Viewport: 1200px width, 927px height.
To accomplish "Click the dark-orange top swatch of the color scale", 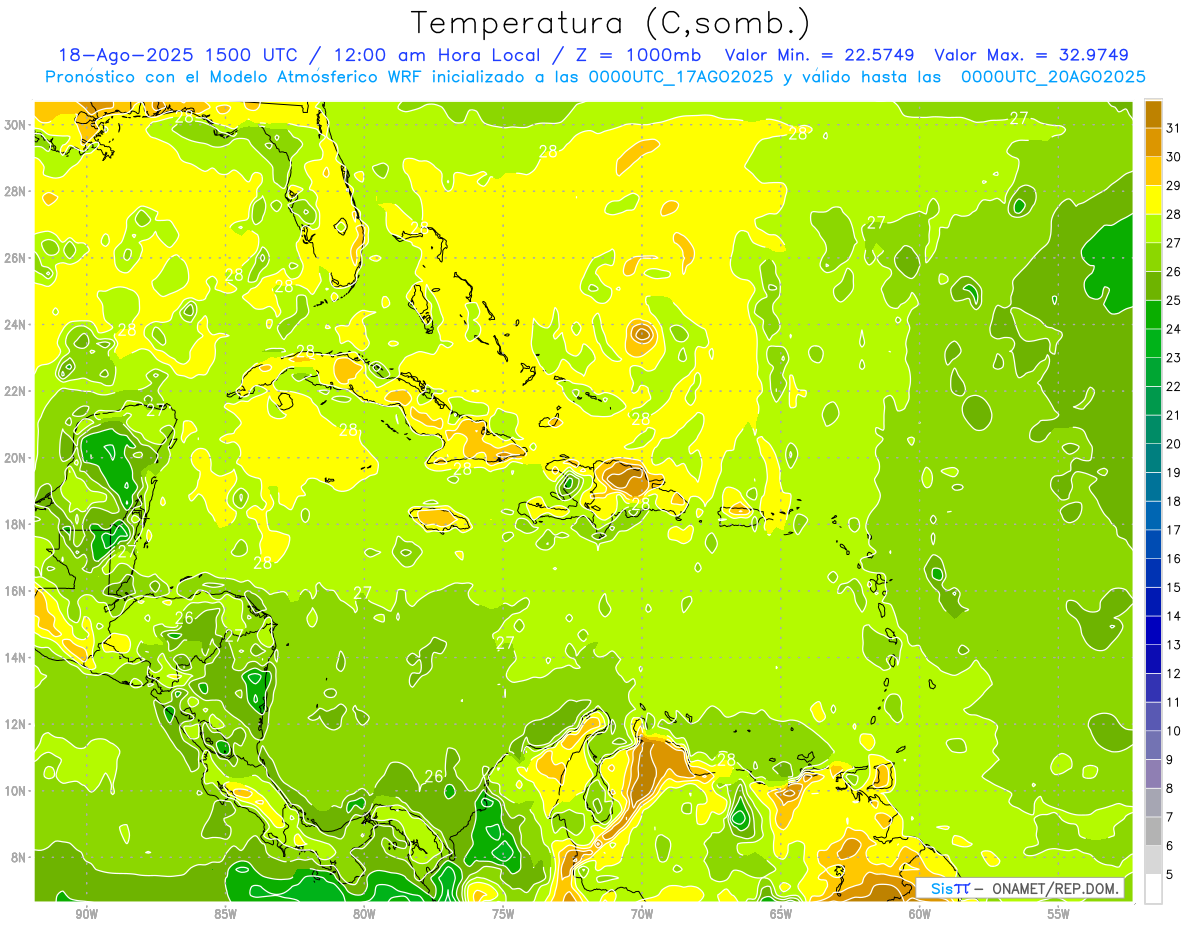I will 1153,114.
